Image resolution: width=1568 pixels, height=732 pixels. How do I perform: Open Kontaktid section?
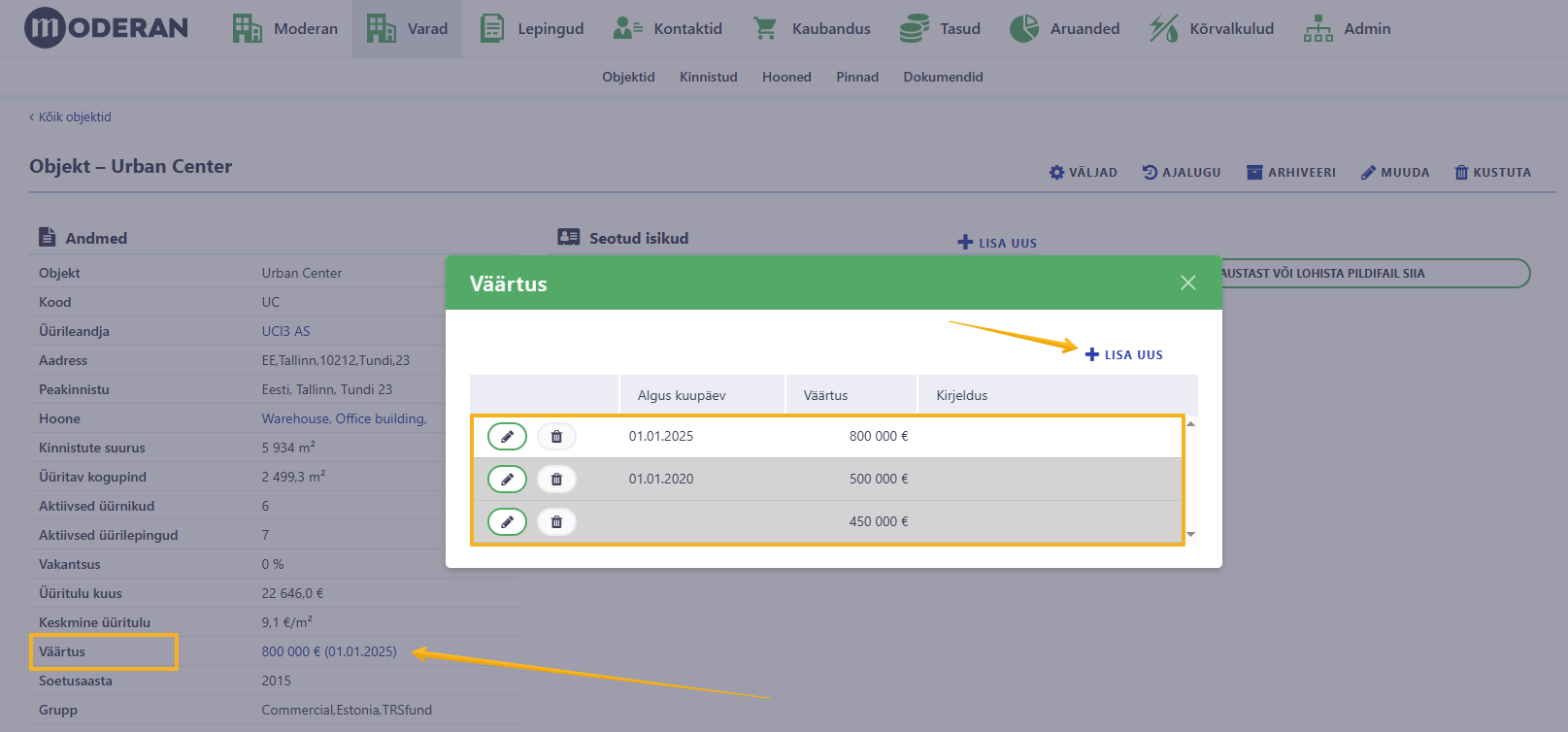coord(668,29)
